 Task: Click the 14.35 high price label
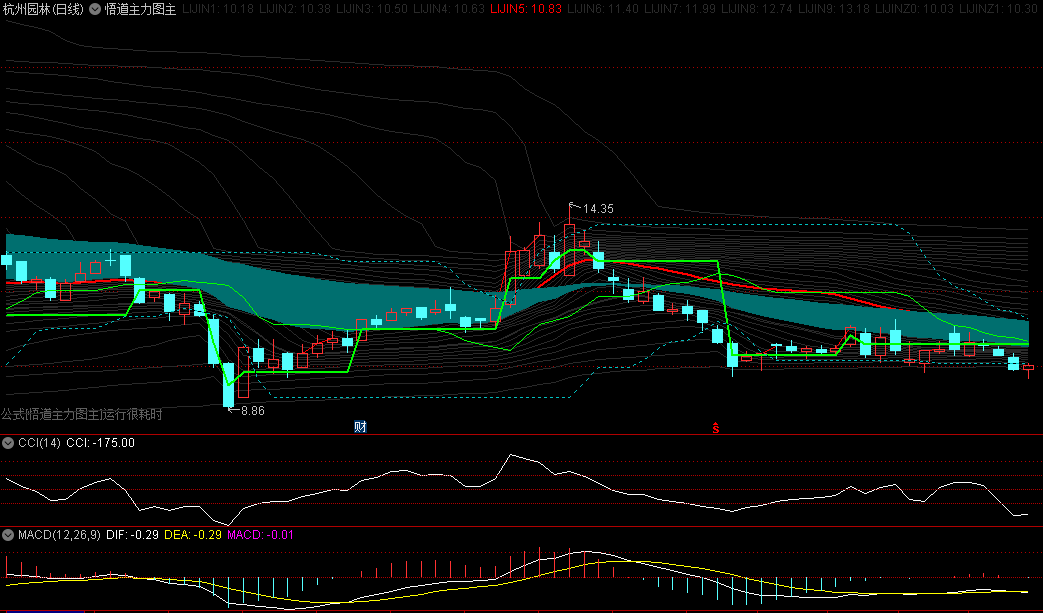(x=598, y=209)
